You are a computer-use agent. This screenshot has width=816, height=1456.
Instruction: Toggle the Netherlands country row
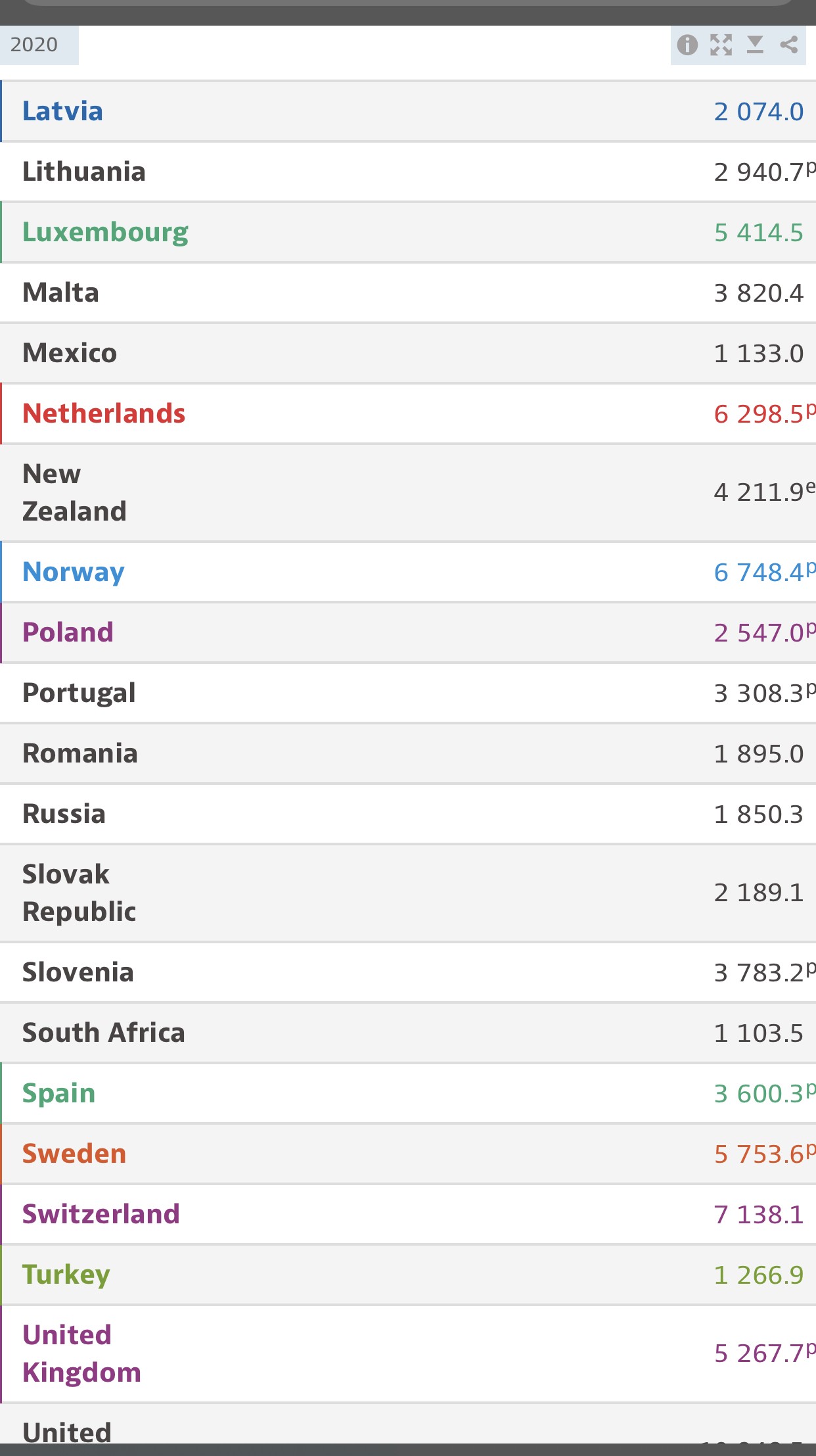click(408, 413)
